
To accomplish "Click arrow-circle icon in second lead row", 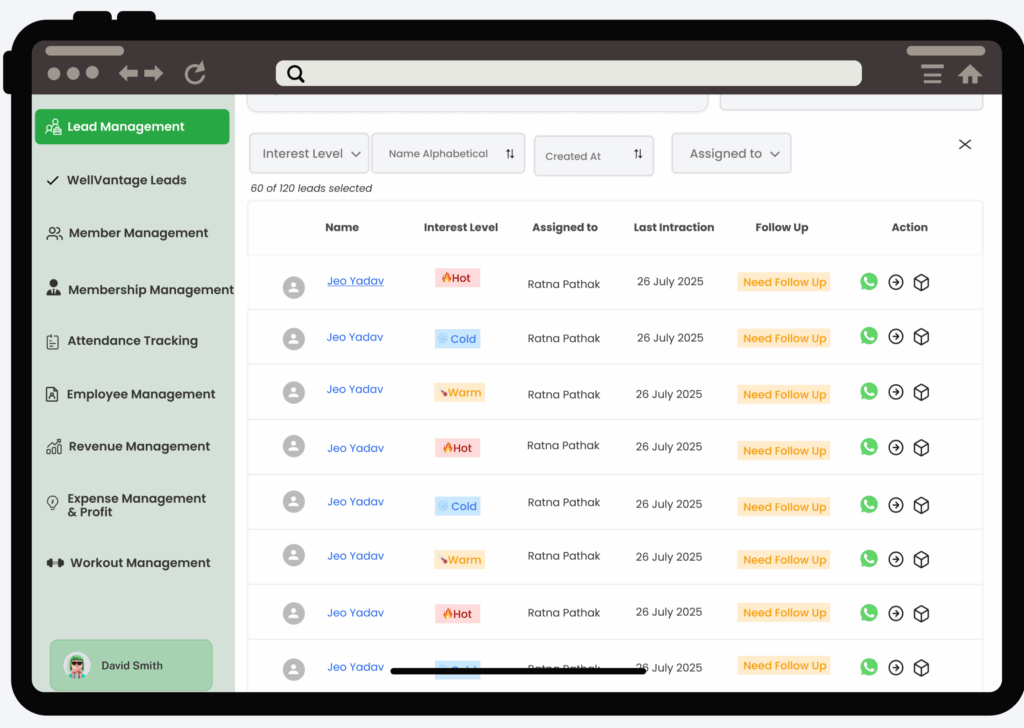I will click(x=896, y=337).
